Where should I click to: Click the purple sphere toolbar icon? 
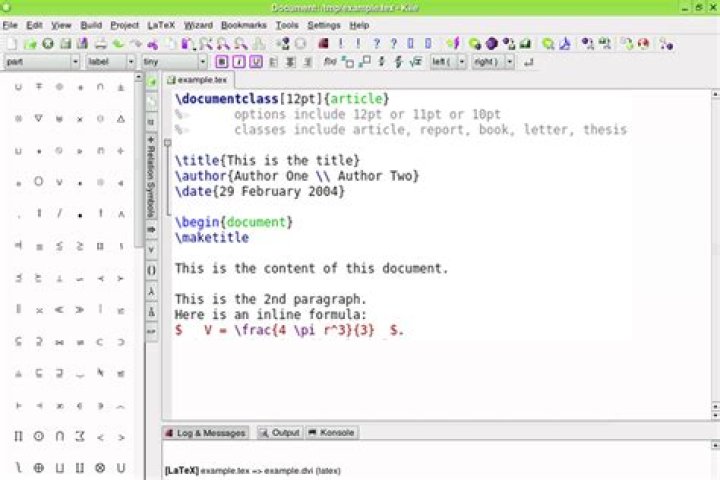point(492,44)
